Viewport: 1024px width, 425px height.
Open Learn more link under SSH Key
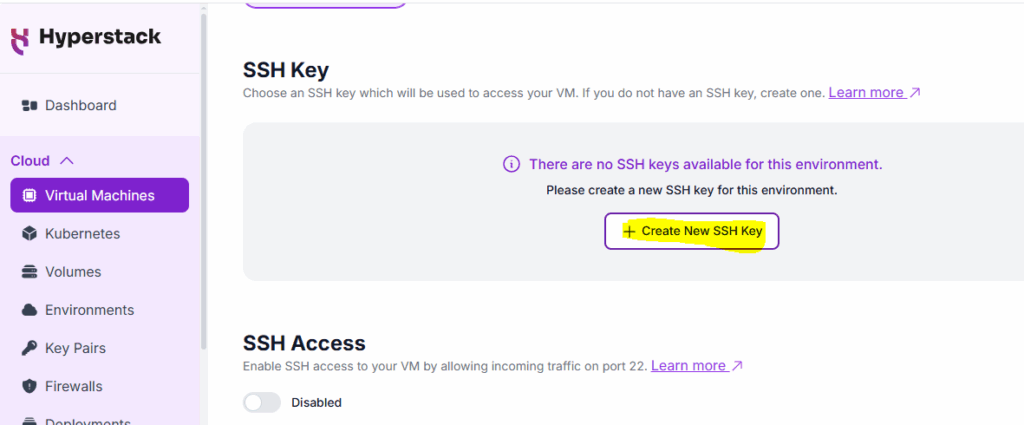(x=874, y=92)
